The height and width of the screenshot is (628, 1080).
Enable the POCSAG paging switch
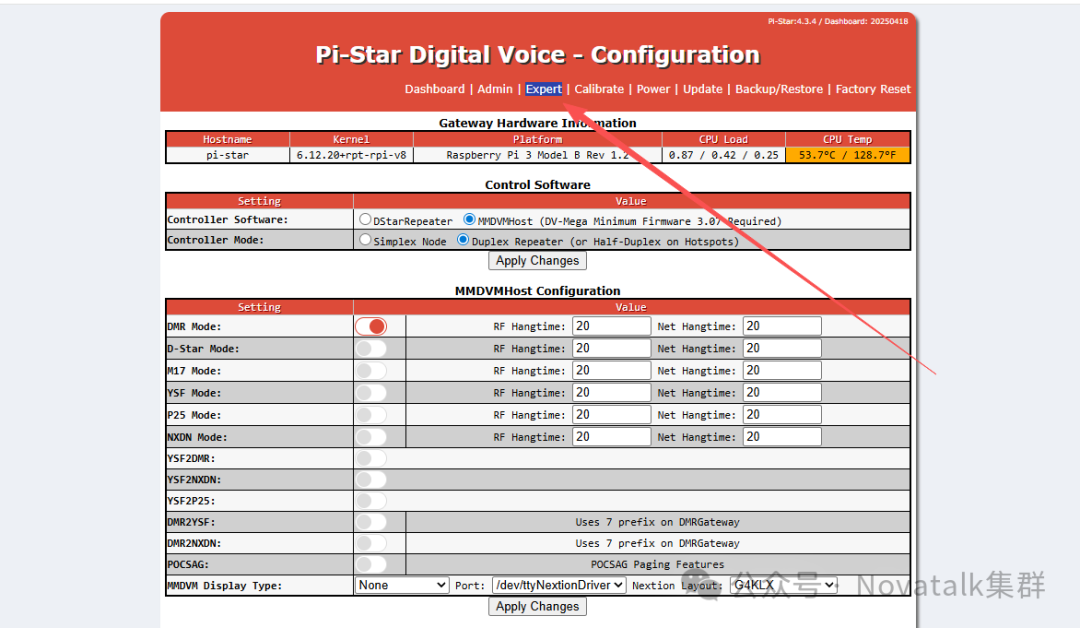371,564
